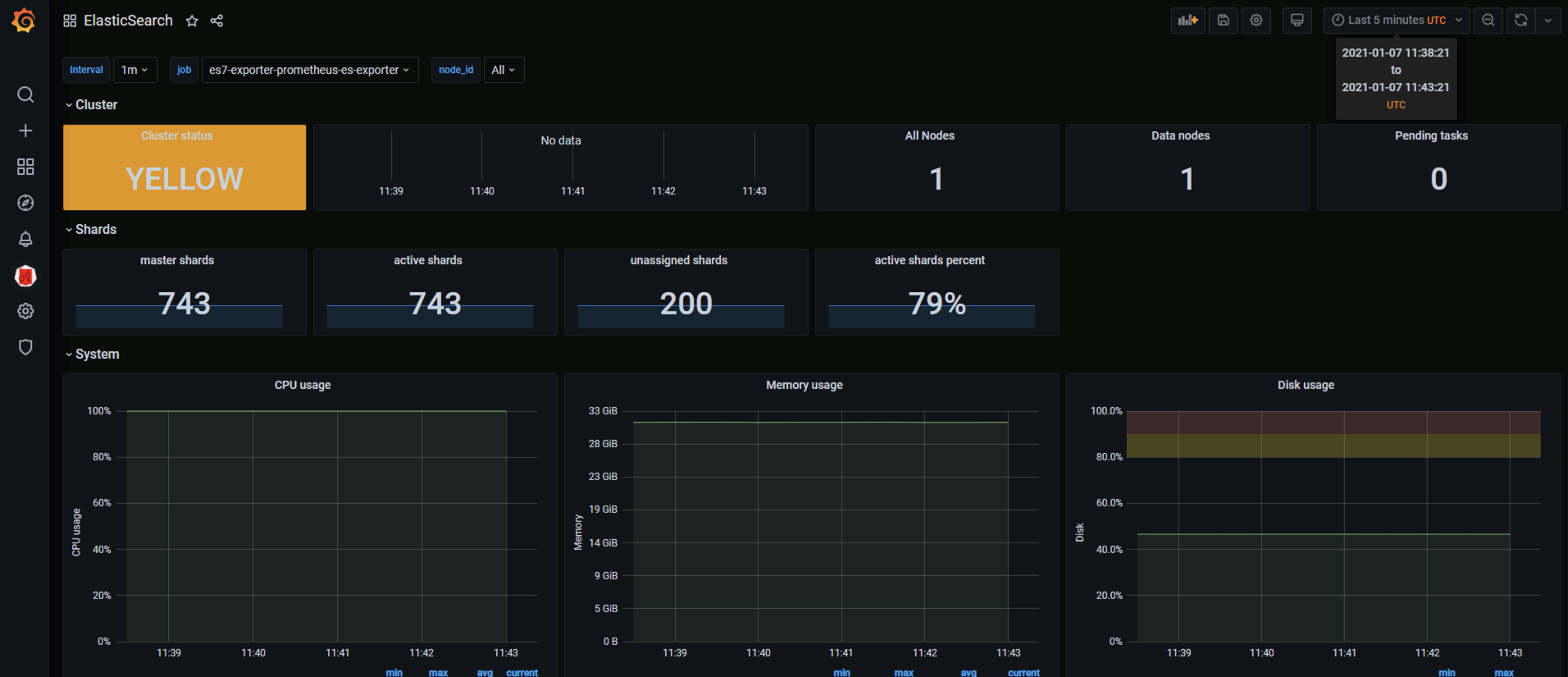Image resolution: width=1568 pixels, height=677 pixels.
Task: Click the Interval variable label
Action: [x=86, y=70]
